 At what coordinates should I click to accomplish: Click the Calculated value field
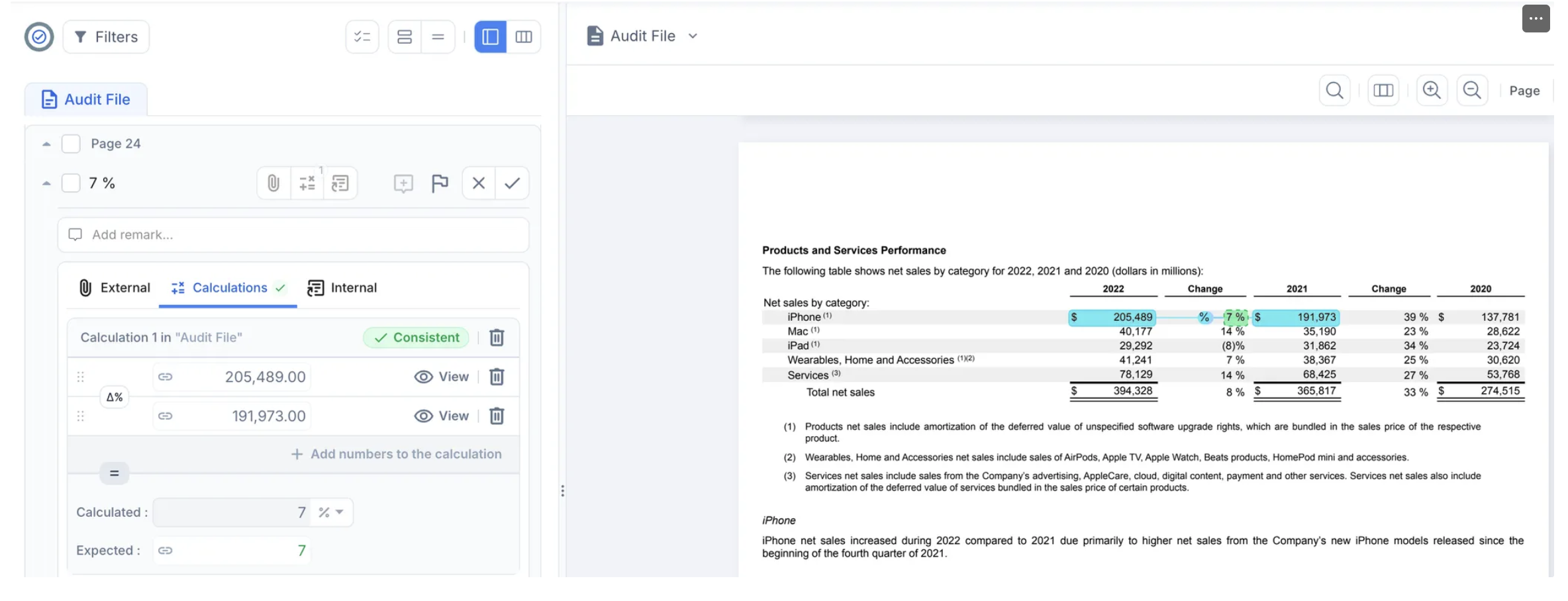pos(232,512)
